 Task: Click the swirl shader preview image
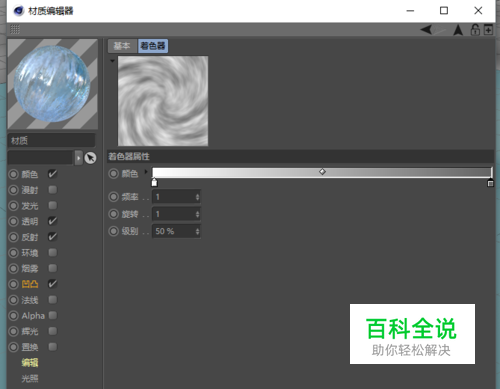163,101
